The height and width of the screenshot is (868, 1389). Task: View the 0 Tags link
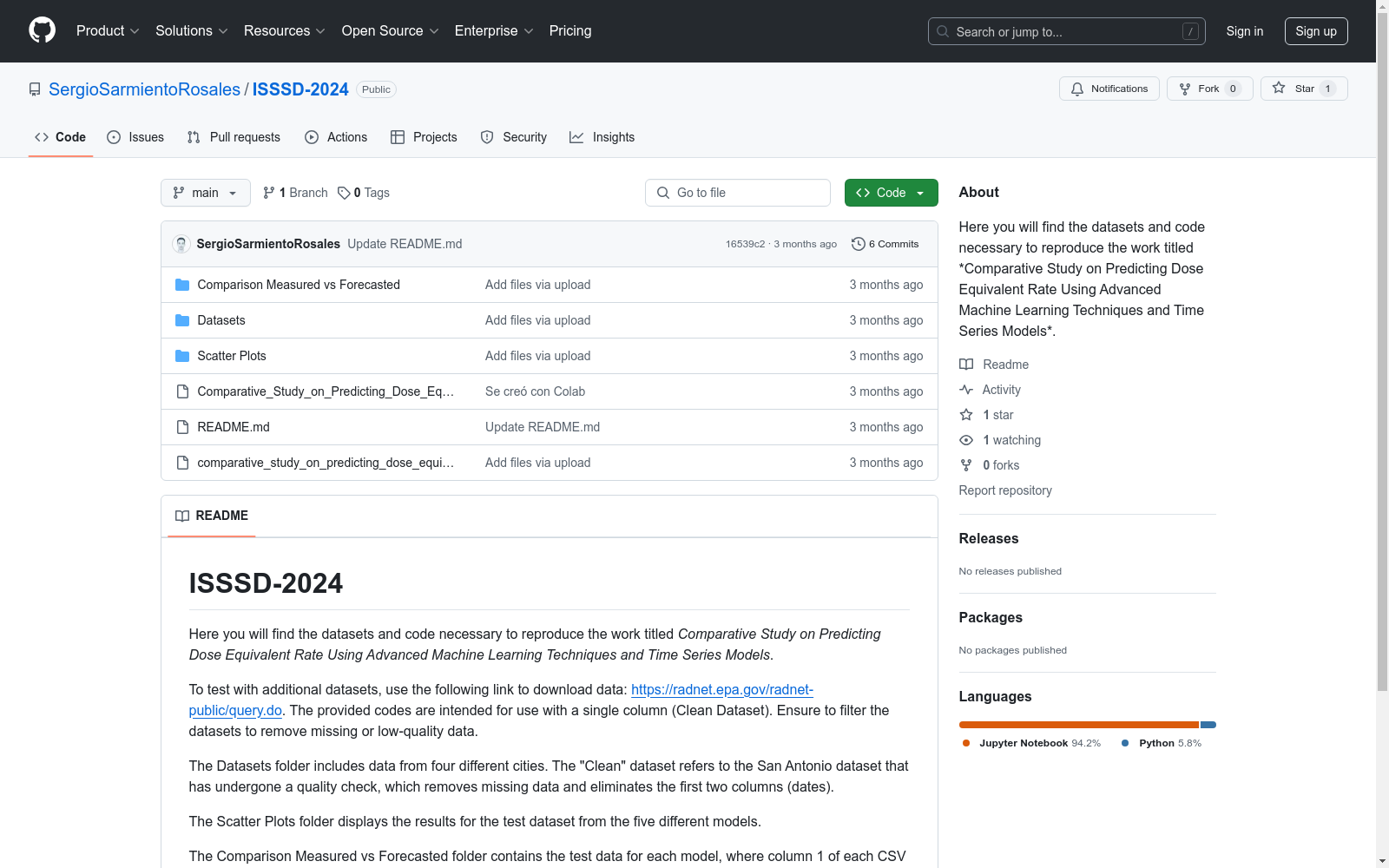click(x=364, y=193)
